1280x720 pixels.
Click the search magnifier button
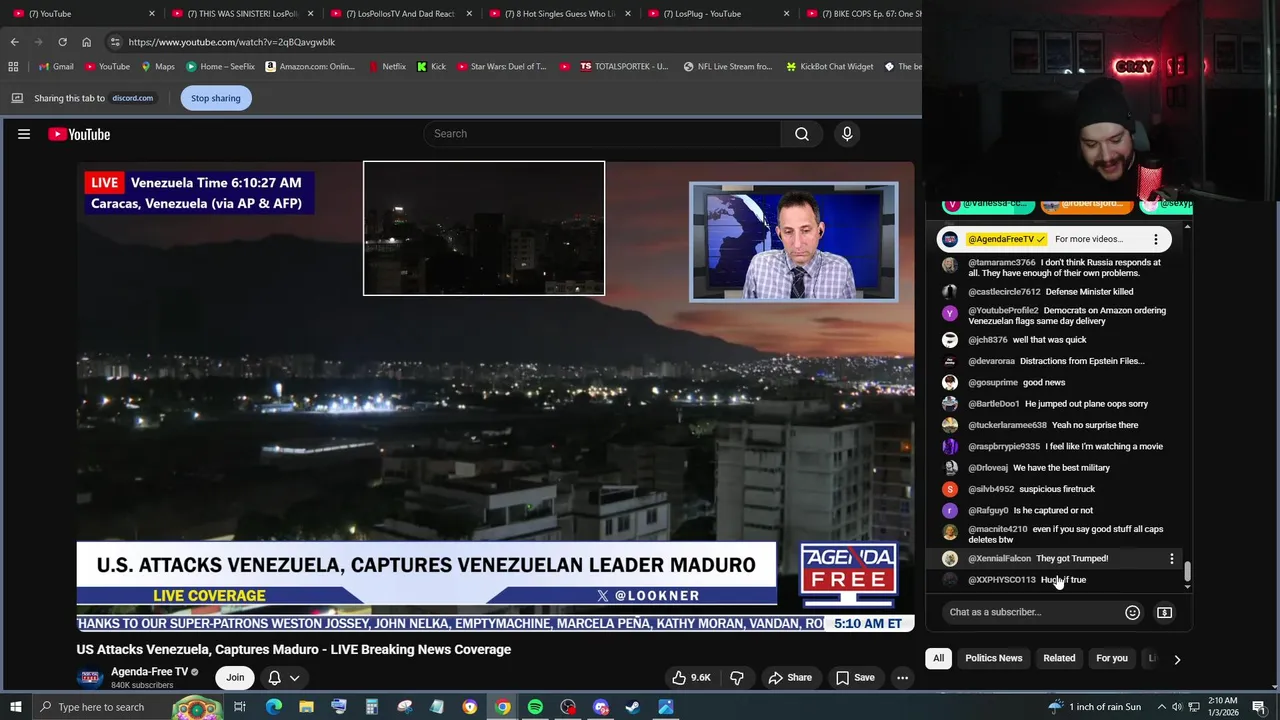tap(802, 134)
